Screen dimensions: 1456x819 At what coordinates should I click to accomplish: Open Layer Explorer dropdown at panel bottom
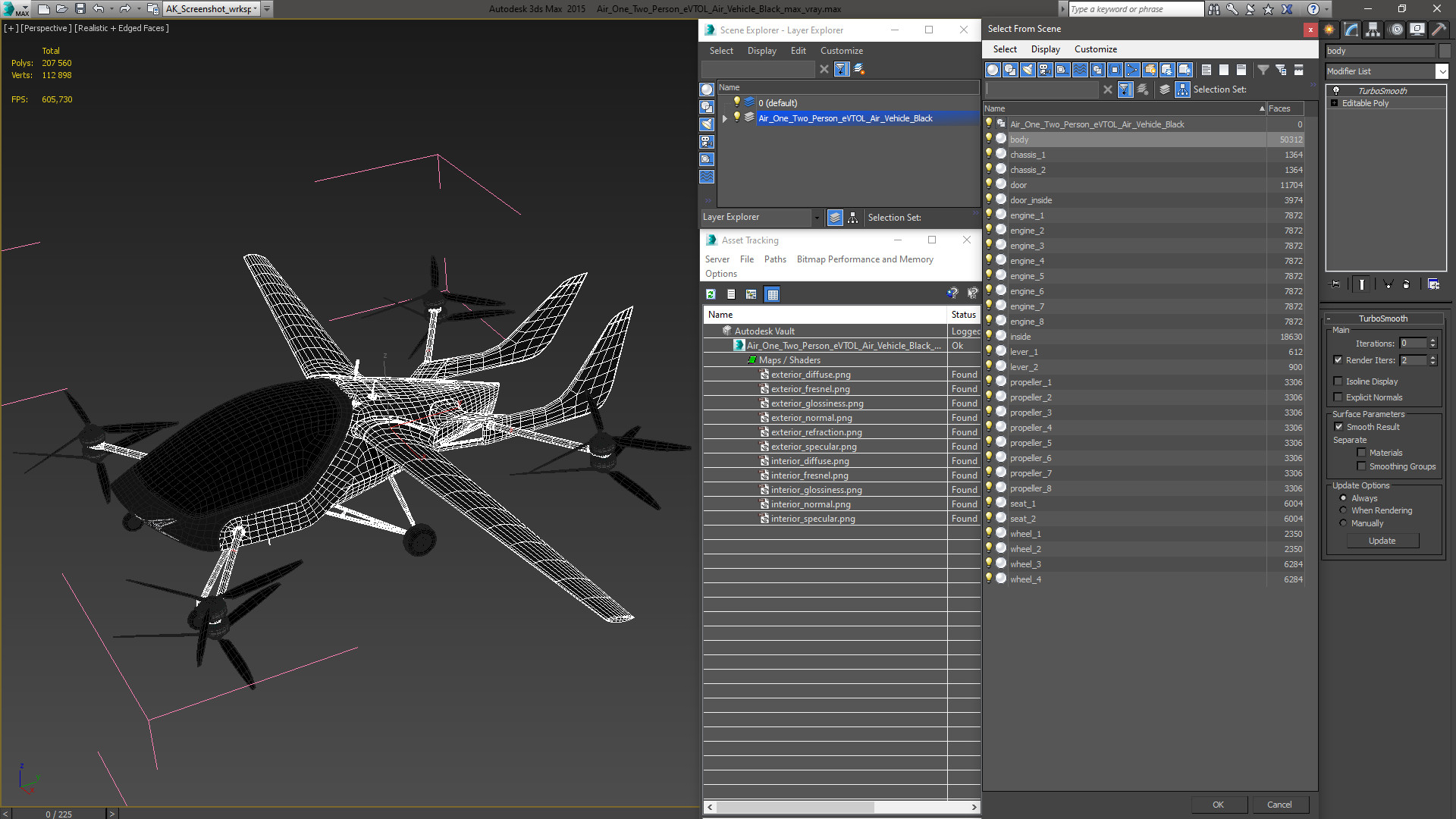click(817, 218)
